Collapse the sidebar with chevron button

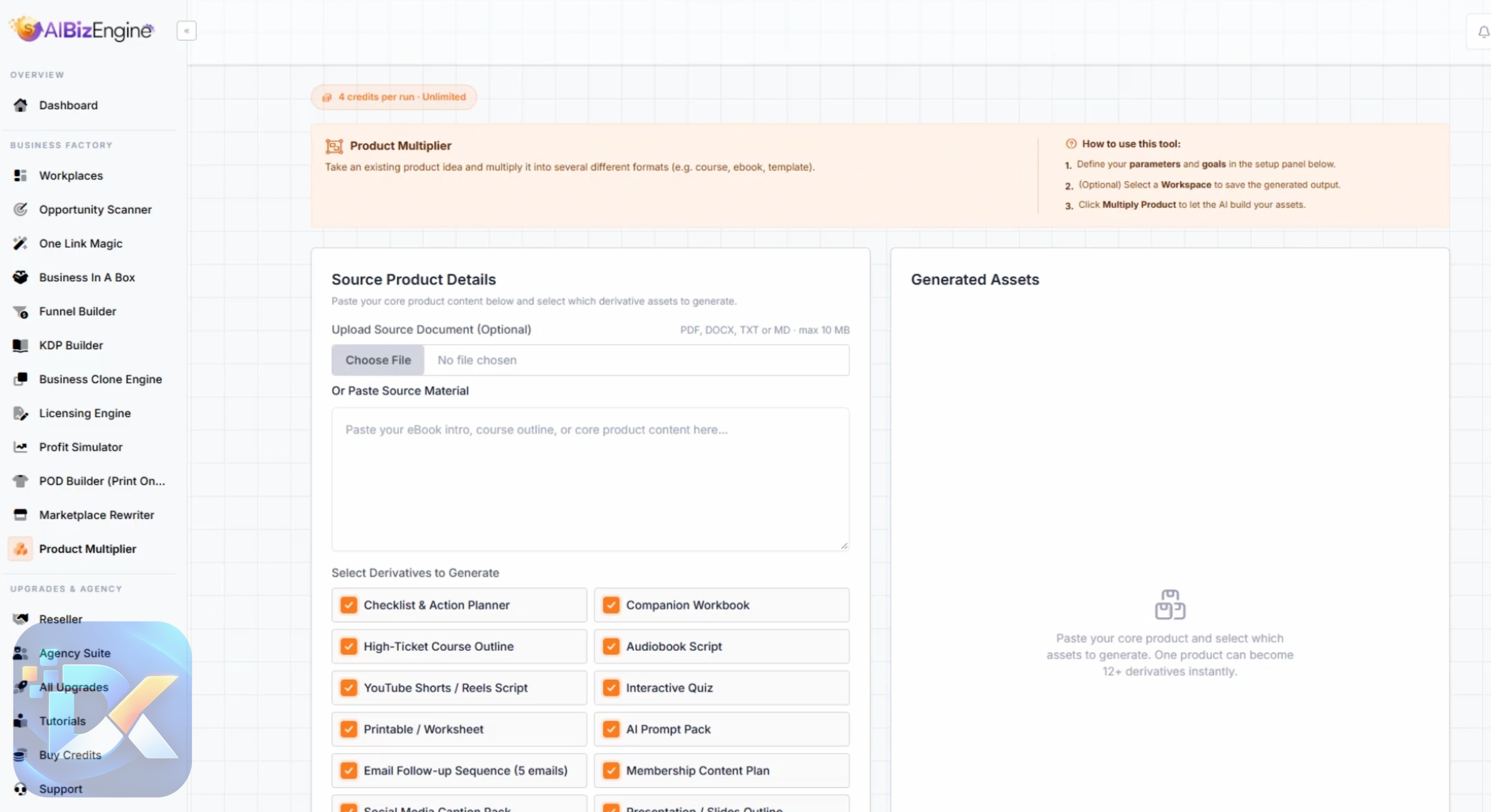[x=187, y=31]
